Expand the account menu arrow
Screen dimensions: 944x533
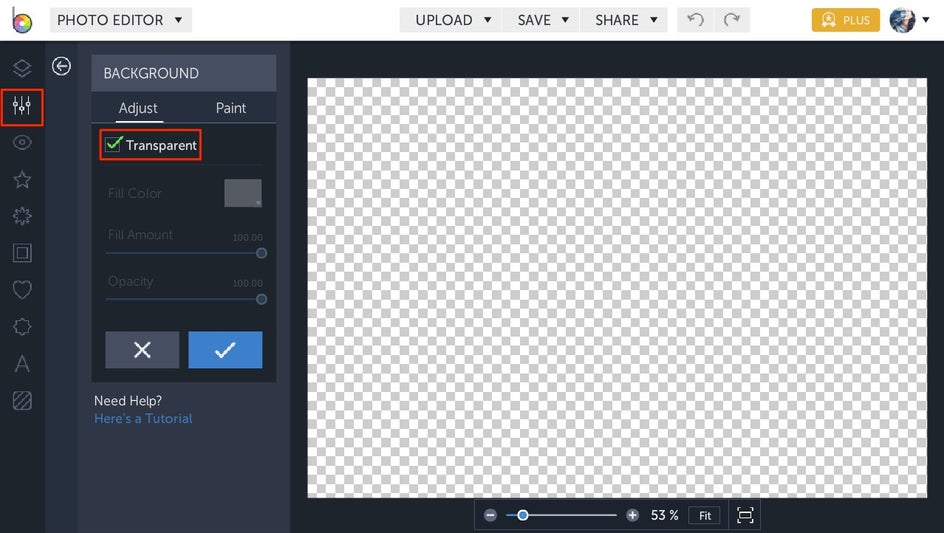pos(925,20)
